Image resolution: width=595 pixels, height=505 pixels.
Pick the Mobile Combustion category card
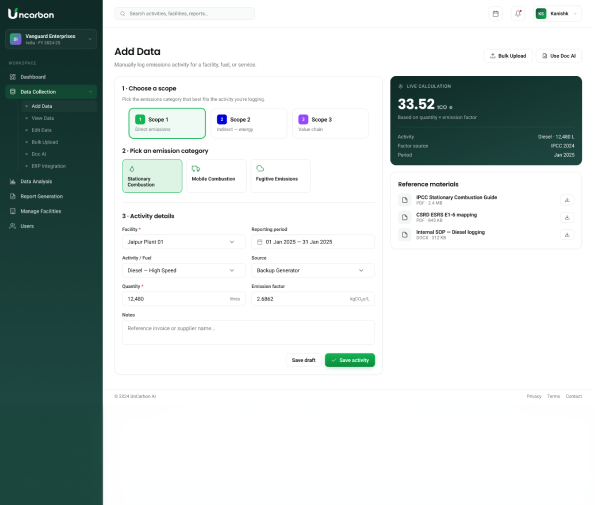click(216, 176)
